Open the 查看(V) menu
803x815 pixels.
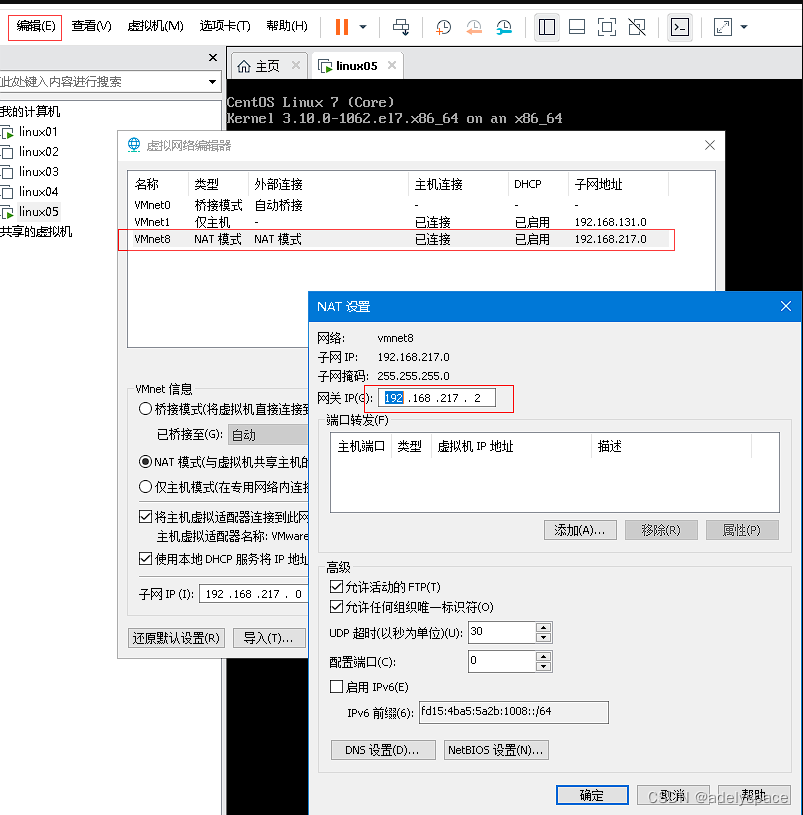click(x=91, y=26)
